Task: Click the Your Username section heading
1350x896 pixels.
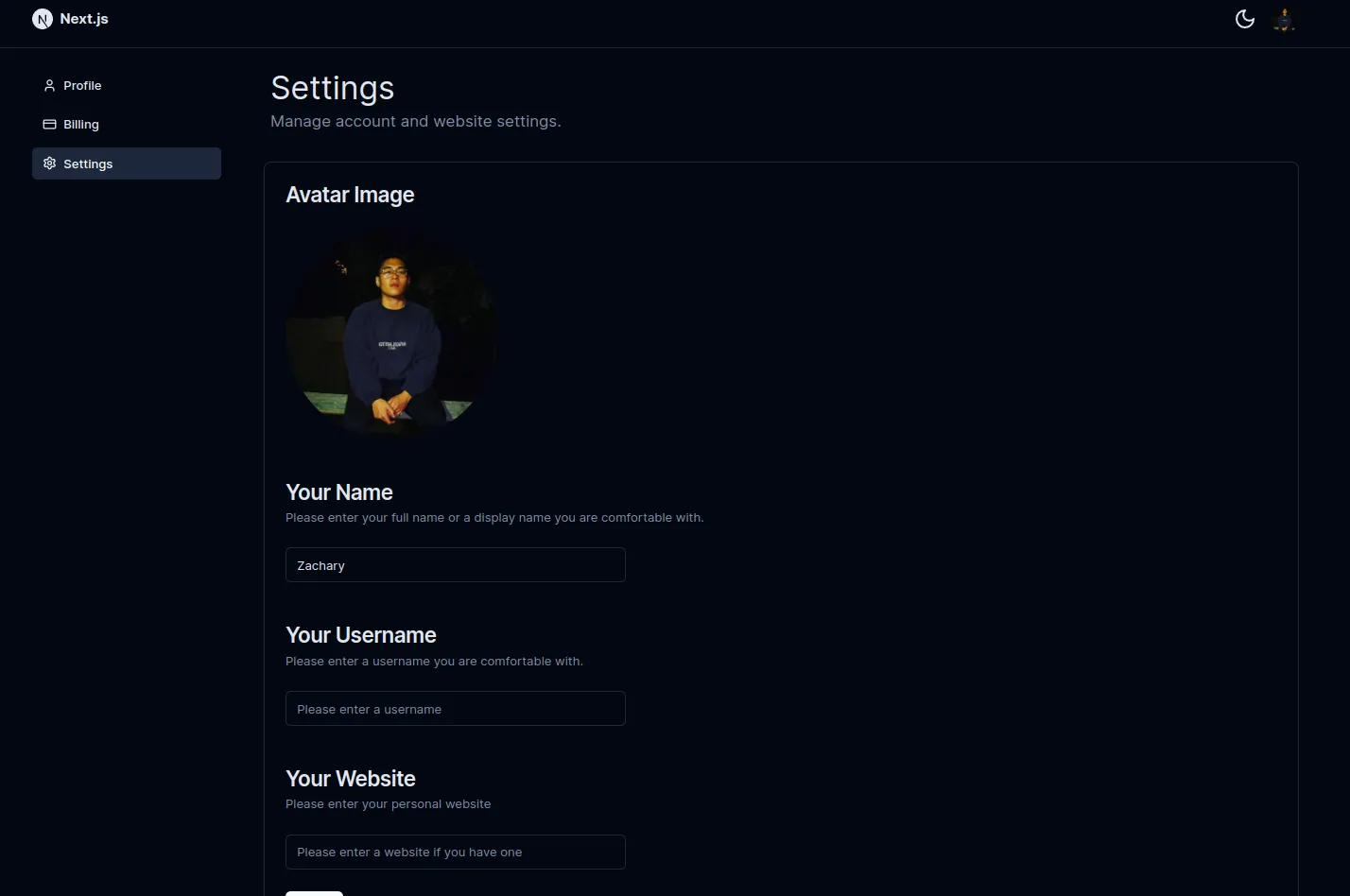Action: tap(360, 635)
